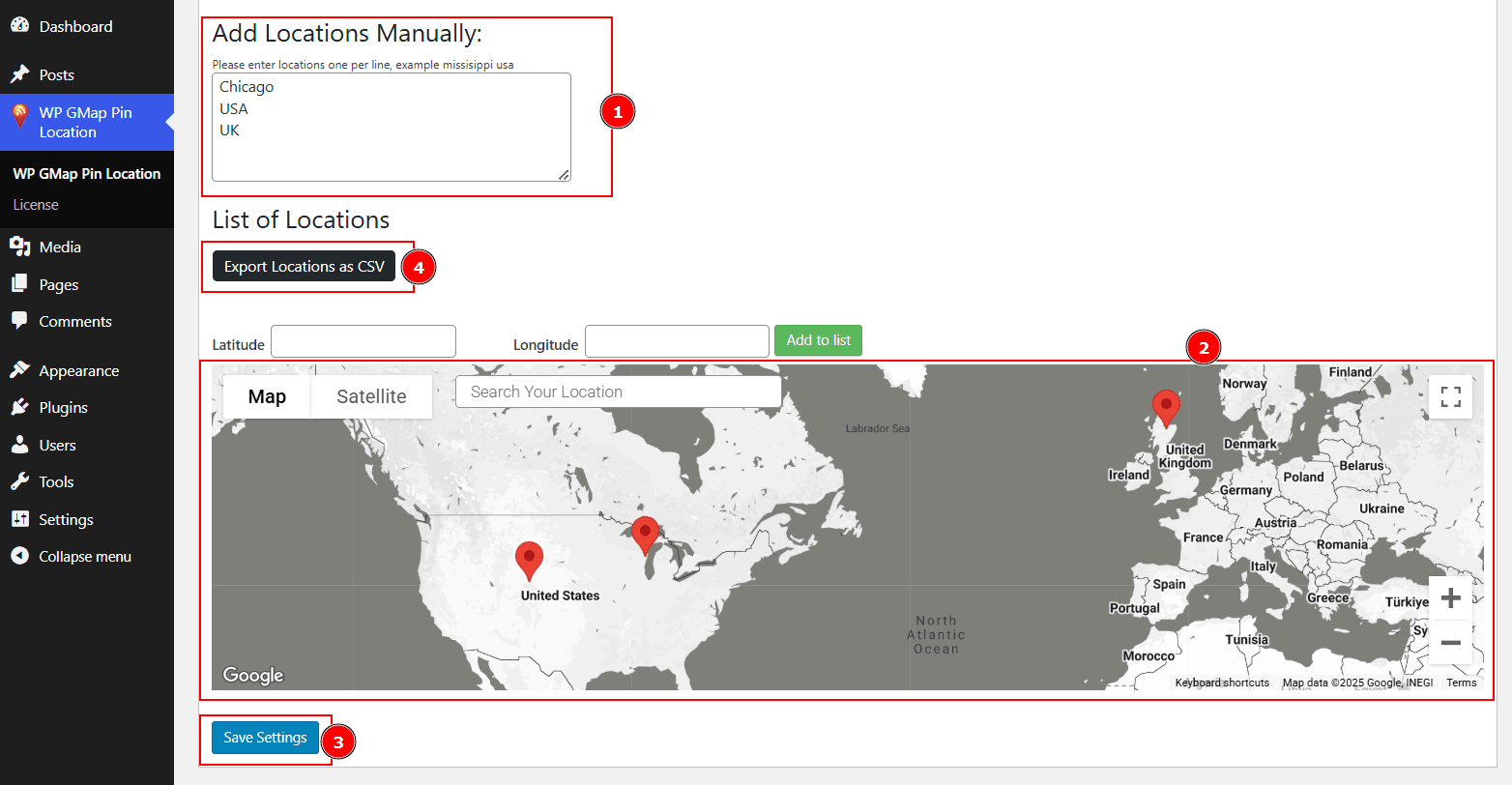The image size is (1512, 785).
Task: Click the Dashboard gauge icon
Action: click(19, 26)
